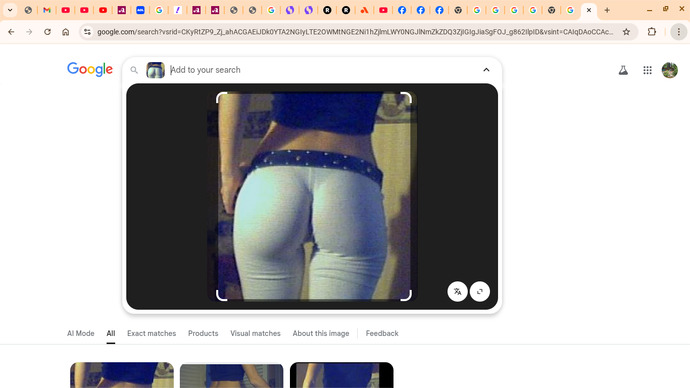Select the All results tab

tap(110, 333)
